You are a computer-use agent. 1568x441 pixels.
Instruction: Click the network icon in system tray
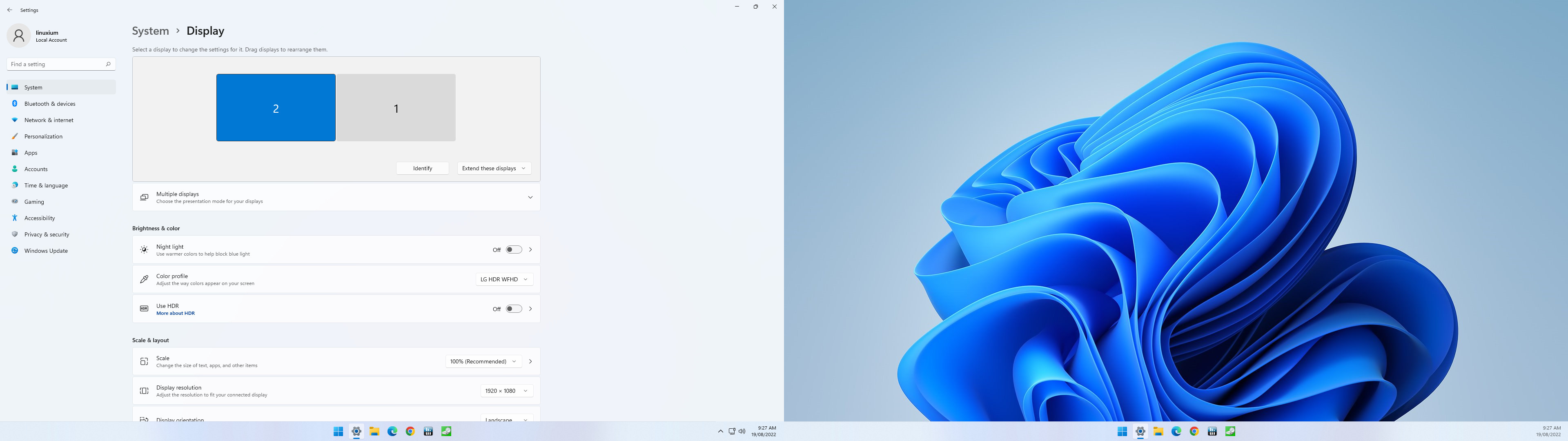[x=732, y=431]
